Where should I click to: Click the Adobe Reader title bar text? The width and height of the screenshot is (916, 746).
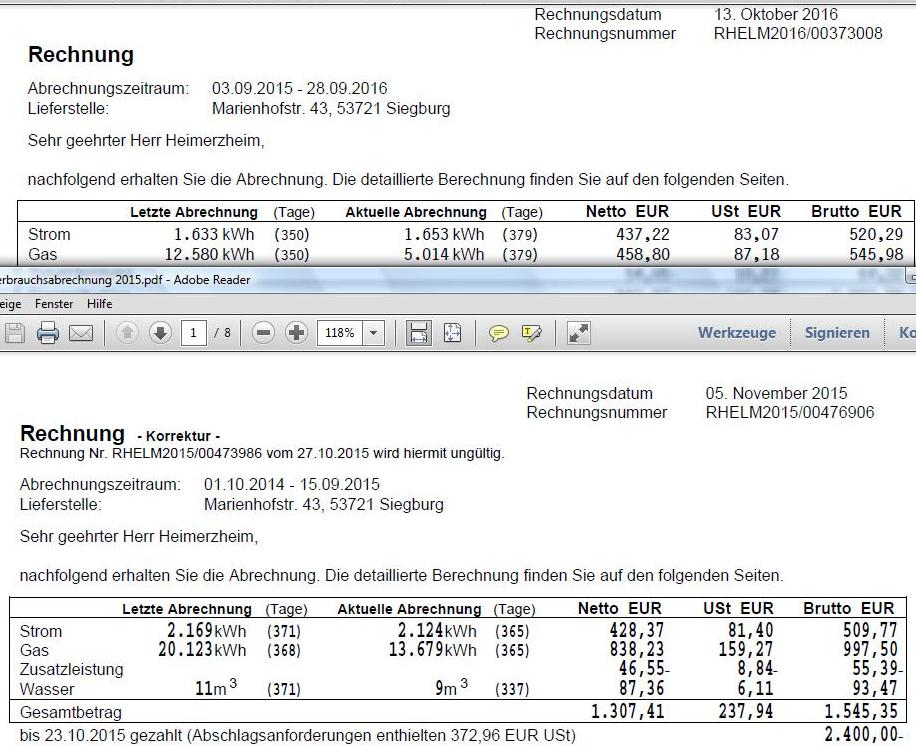pyautogui.click(x=125, y=280)
